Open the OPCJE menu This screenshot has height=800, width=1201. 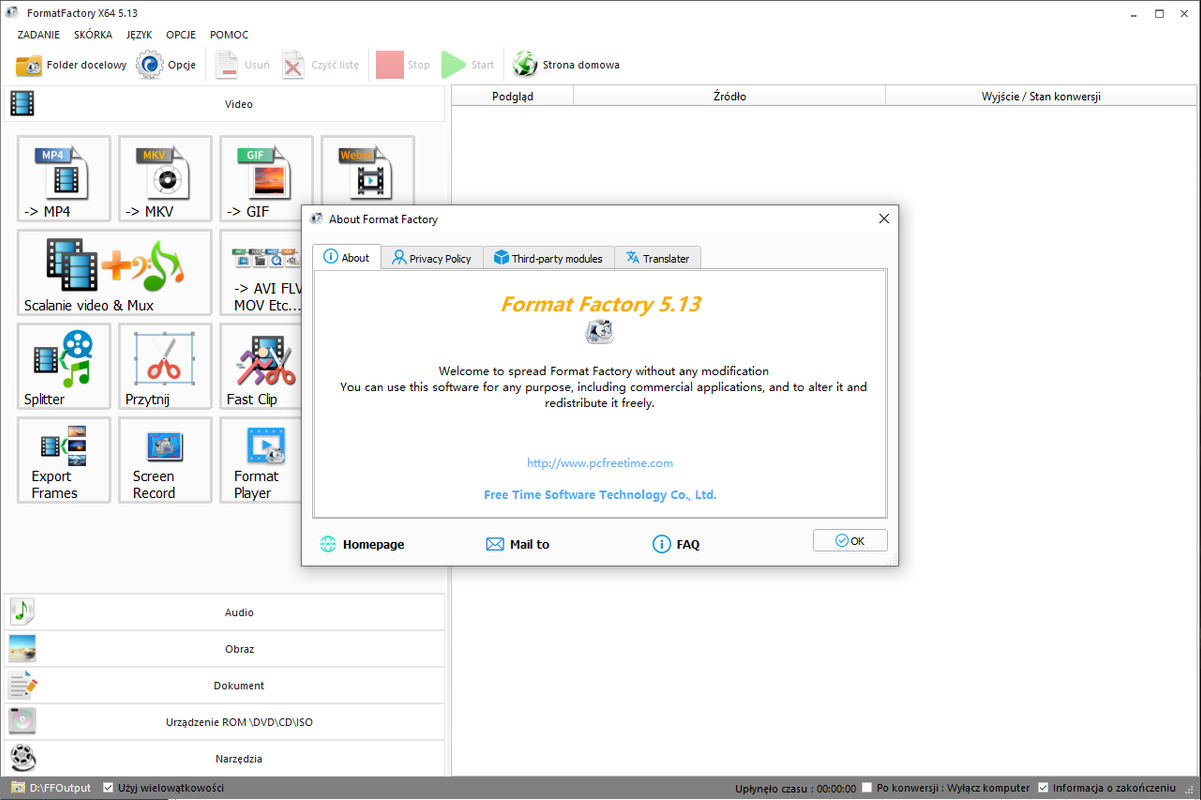point(181,35)
